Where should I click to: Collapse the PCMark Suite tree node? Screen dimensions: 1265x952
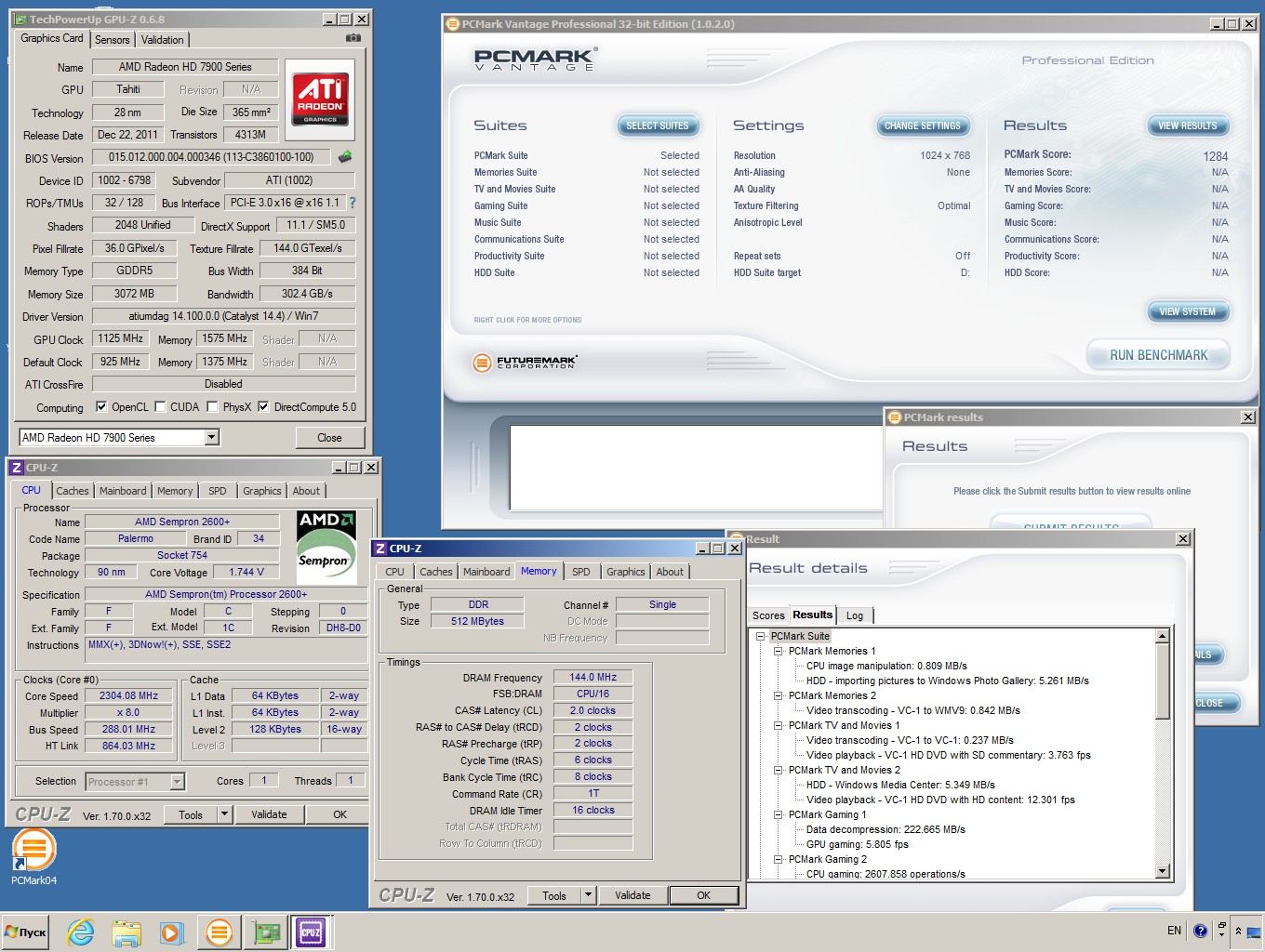tap(760, 637)
